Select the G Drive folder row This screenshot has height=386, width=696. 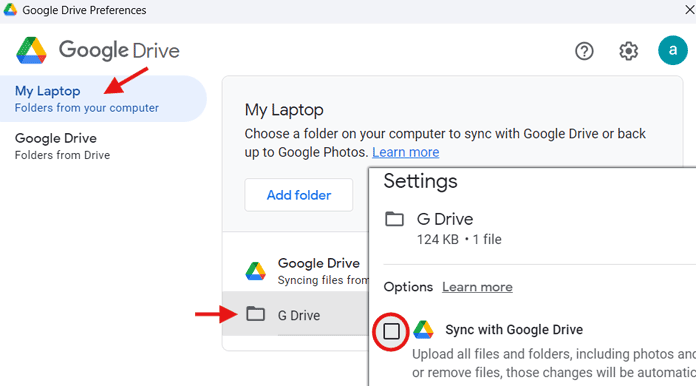[295, 314]
